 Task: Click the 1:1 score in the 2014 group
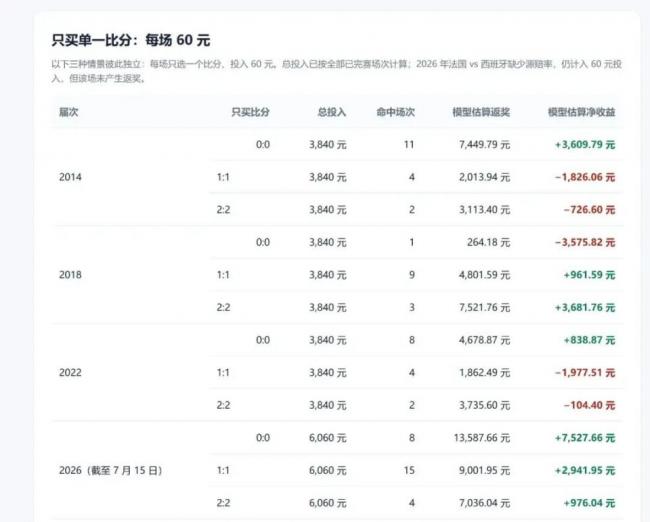[x=223, y=177]
